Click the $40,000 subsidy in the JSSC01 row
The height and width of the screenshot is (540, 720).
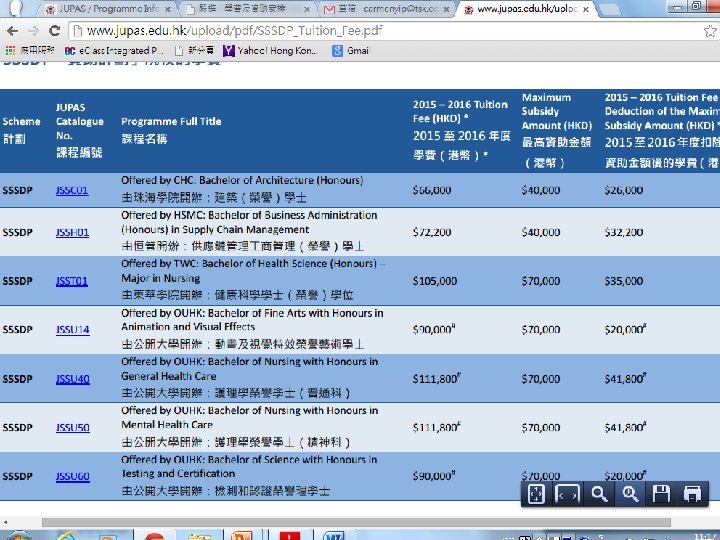click(541, 190)
